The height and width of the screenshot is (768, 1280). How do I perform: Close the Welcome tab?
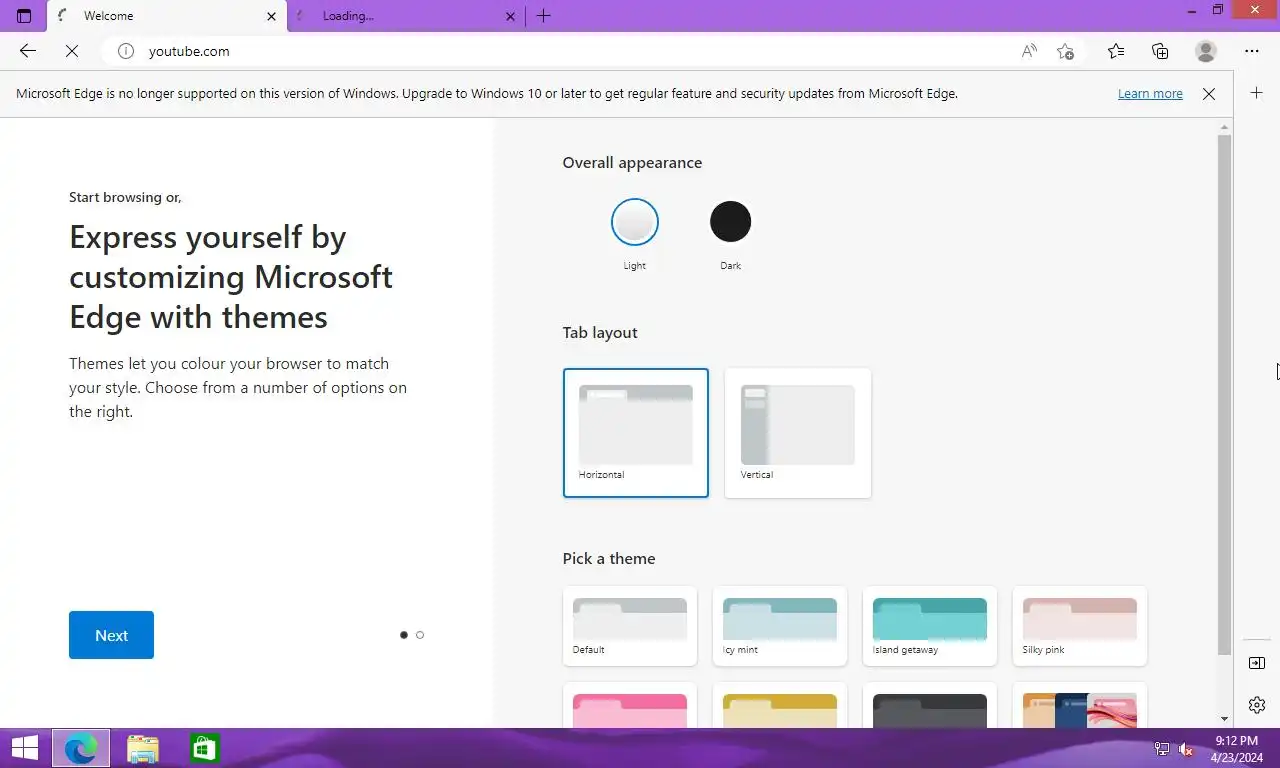pos(271,16)
